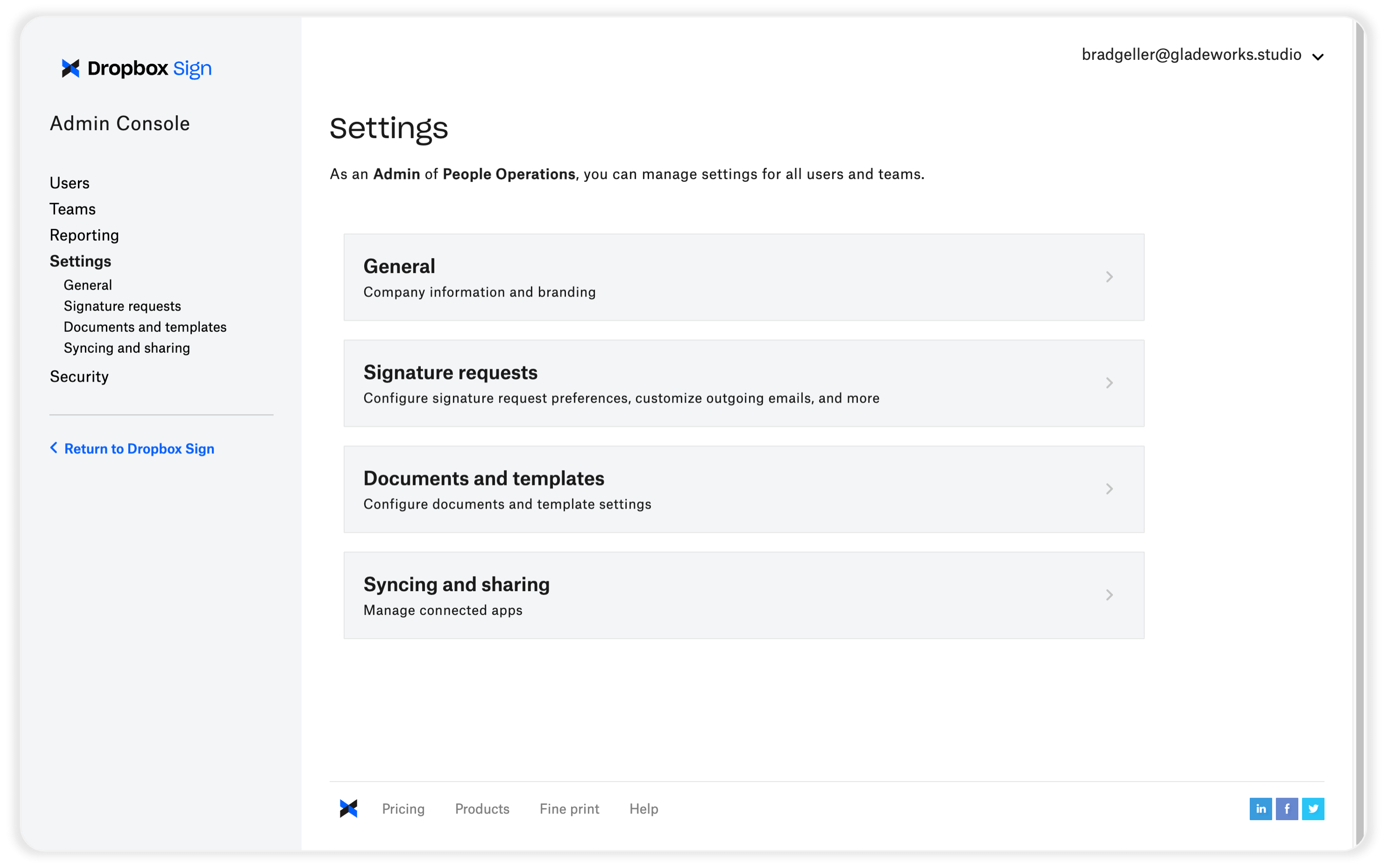Image resolution: width=1386 pixels, height=868 pixels.
Task: Click 'Manage connected apps' description
Action: tap(443, 610)
